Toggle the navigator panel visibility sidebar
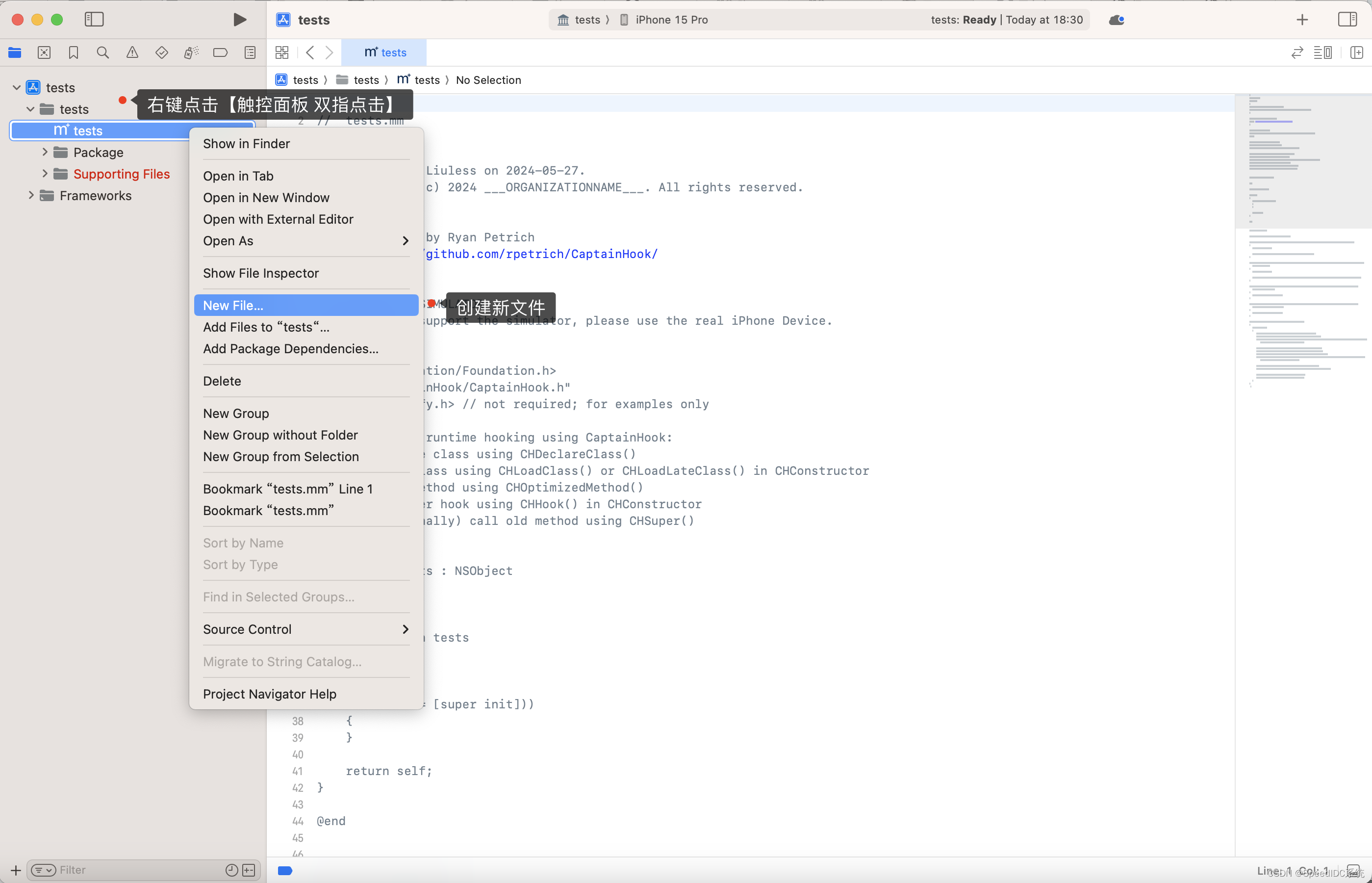 click(94, 19)
